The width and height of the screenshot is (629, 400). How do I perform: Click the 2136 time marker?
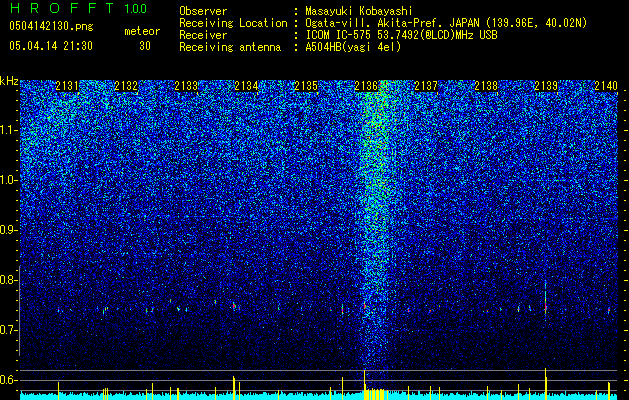(x=366, y=86)
